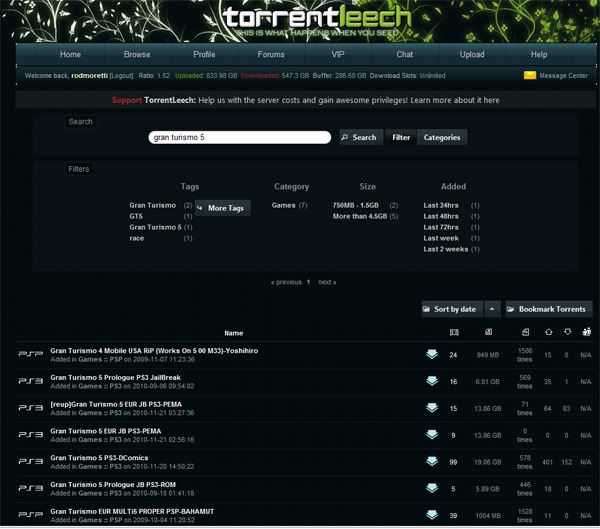Filter size More than 4.5GB
600x529 pixels.
pos(360,216)
